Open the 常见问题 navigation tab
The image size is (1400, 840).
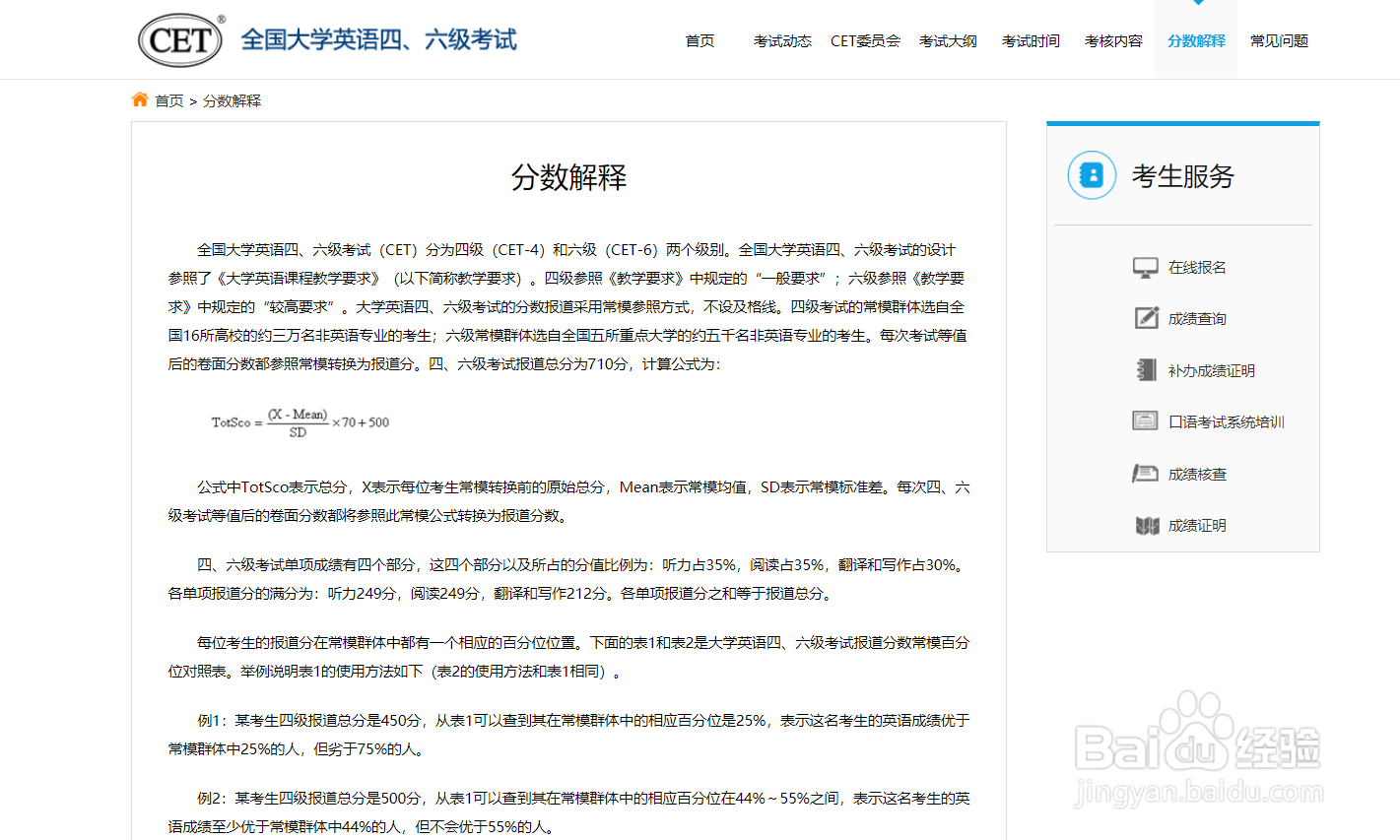click(1279, 40)
